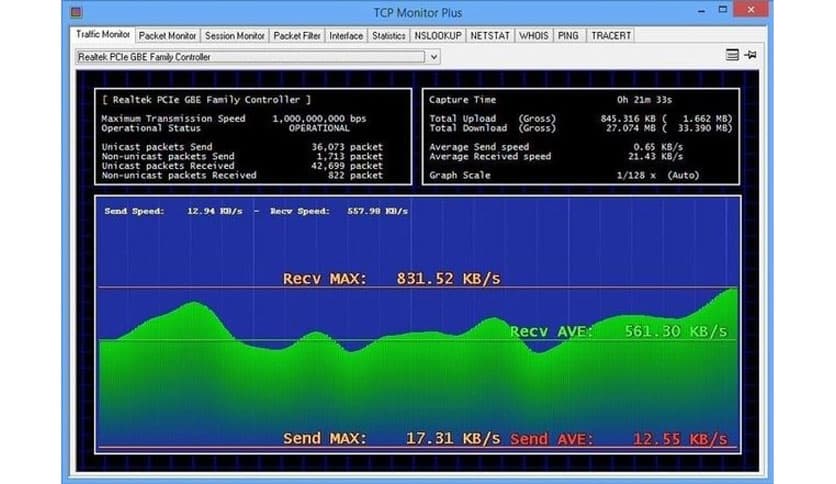Click the Unicast packets Send 36,073 value

(x=347, y=147)
